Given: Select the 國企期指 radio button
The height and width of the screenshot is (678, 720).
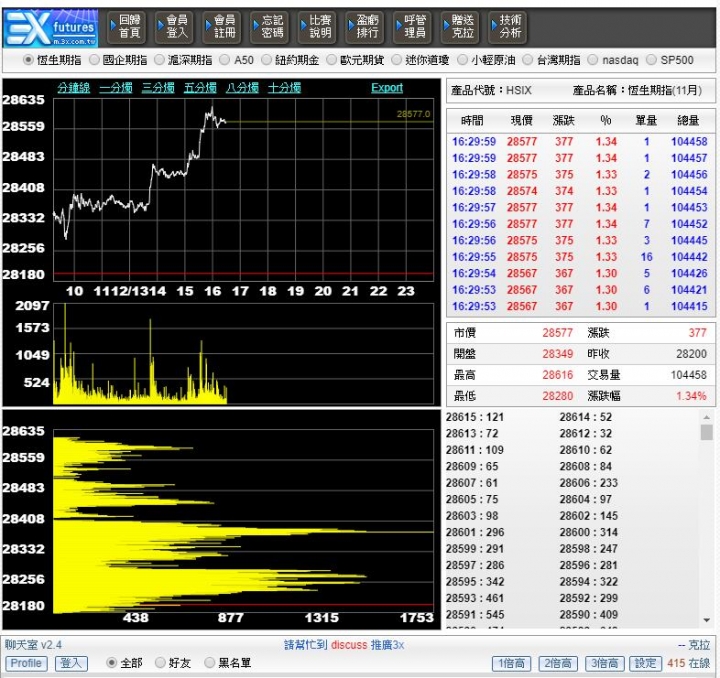Looking at the screenshot, I should [94, 60].
